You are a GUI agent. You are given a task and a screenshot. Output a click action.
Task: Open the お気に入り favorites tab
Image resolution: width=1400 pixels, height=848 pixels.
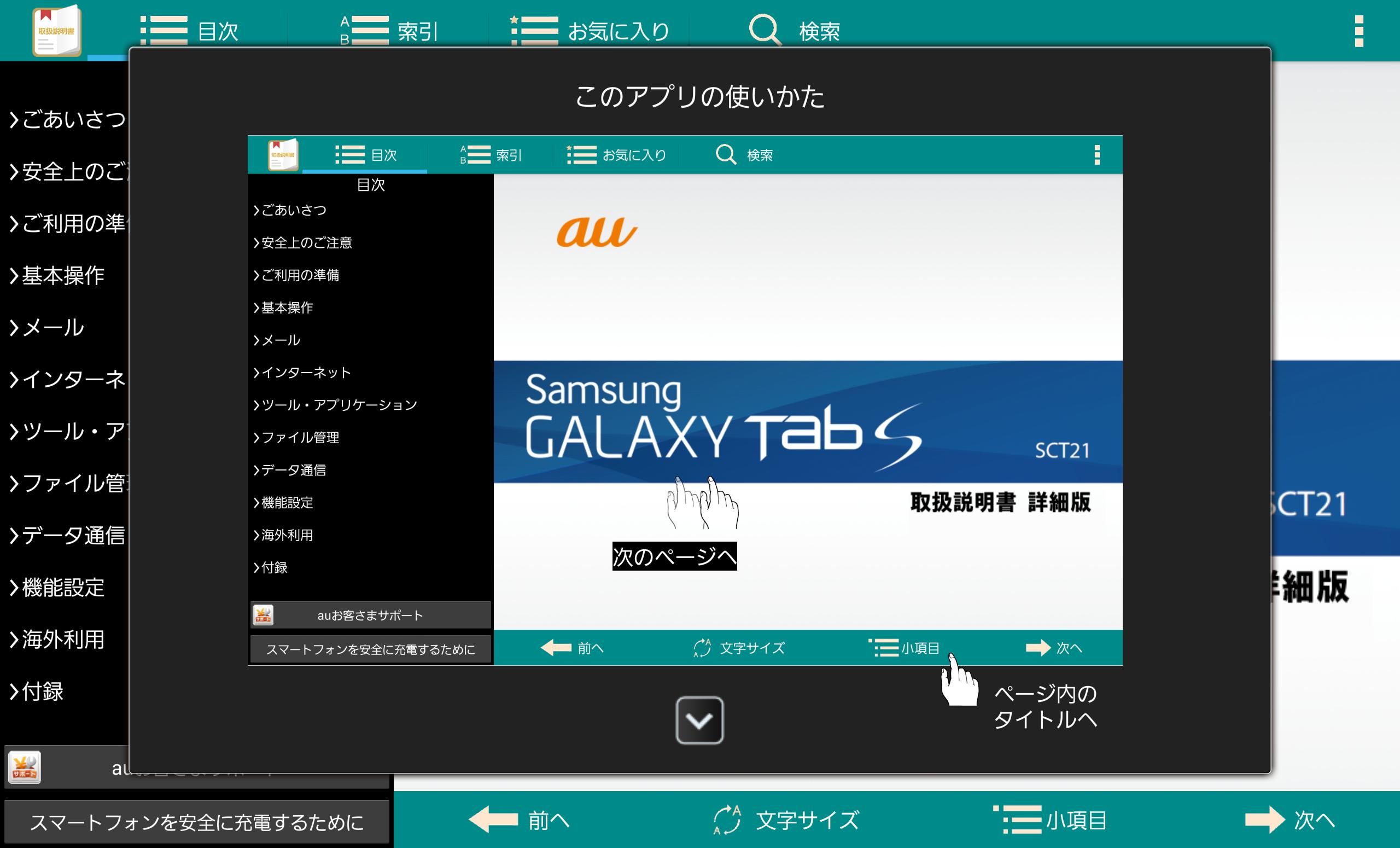point(590,31)
